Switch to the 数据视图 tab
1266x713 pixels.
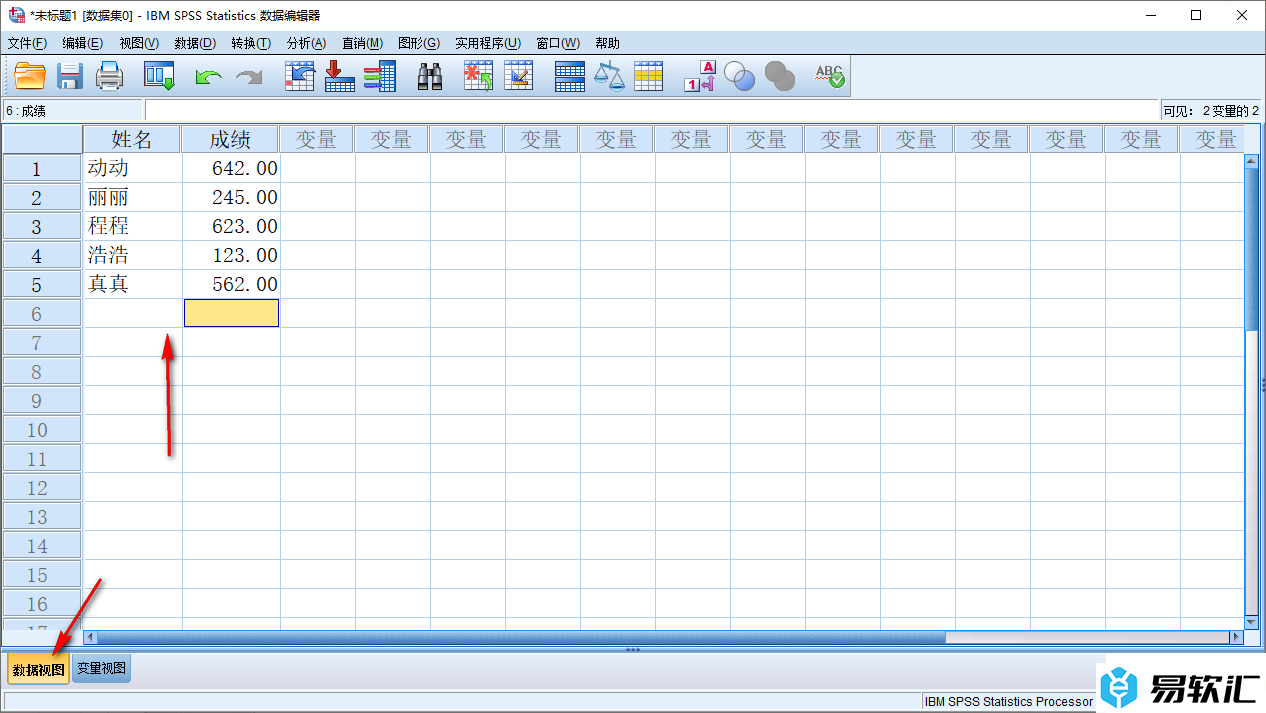coord(38,669)
